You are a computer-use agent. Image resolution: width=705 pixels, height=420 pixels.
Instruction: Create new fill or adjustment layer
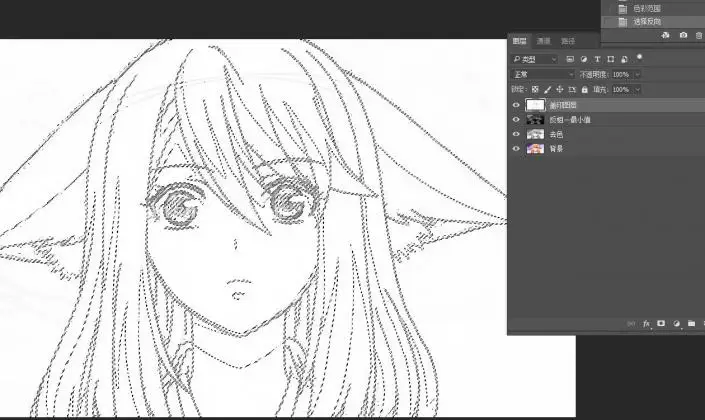pos(677,323)
